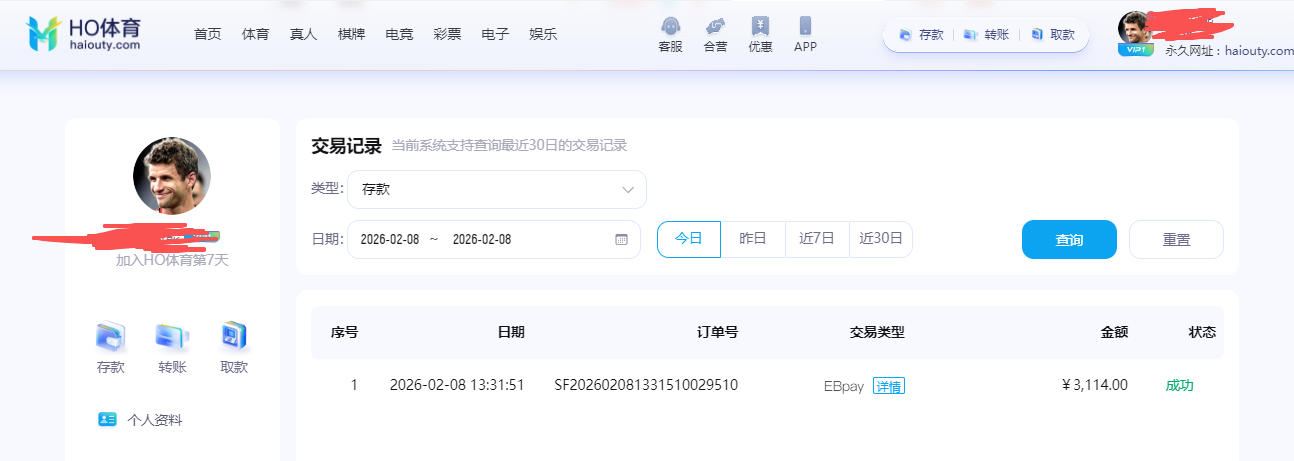Open the 体育 sports menu

click(x=255, y=34)
